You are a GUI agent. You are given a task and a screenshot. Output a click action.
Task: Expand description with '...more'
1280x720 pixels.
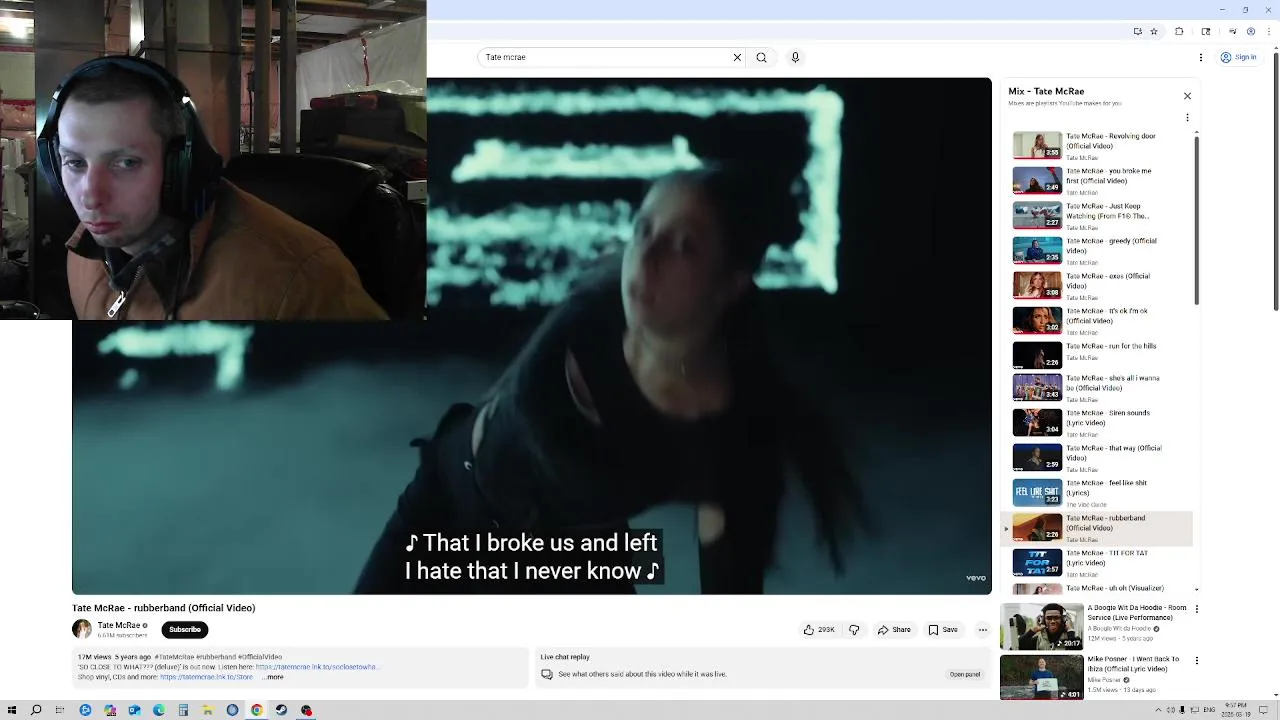point(273,677)
